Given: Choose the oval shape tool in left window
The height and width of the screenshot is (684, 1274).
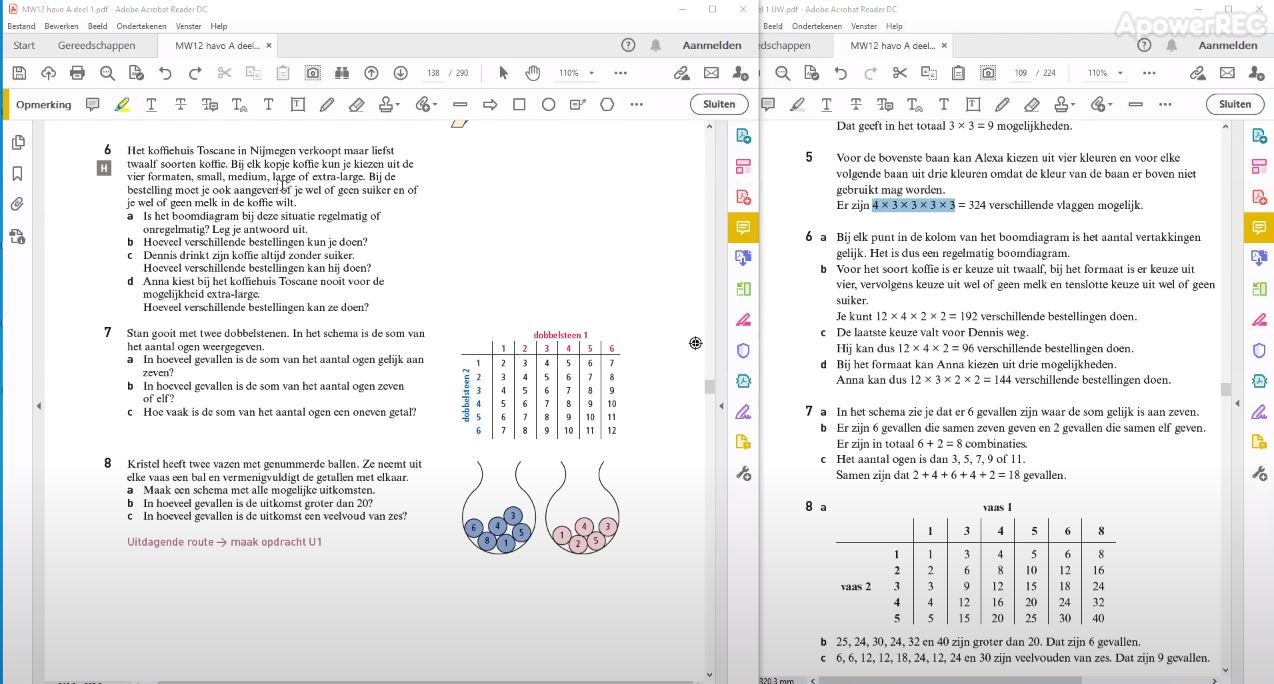Looking at the screenshot, I should click(548, 104).
